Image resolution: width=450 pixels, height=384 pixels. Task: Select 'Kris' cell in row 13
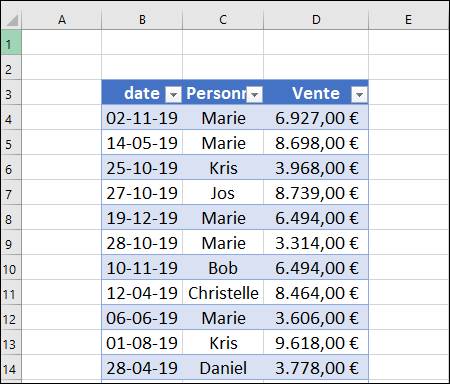coord(223,342)
